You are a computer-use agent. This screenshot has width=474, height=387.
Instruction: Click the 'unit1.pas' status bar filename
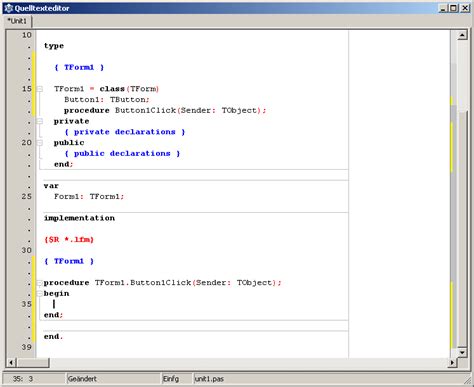[x=209, y=379]
